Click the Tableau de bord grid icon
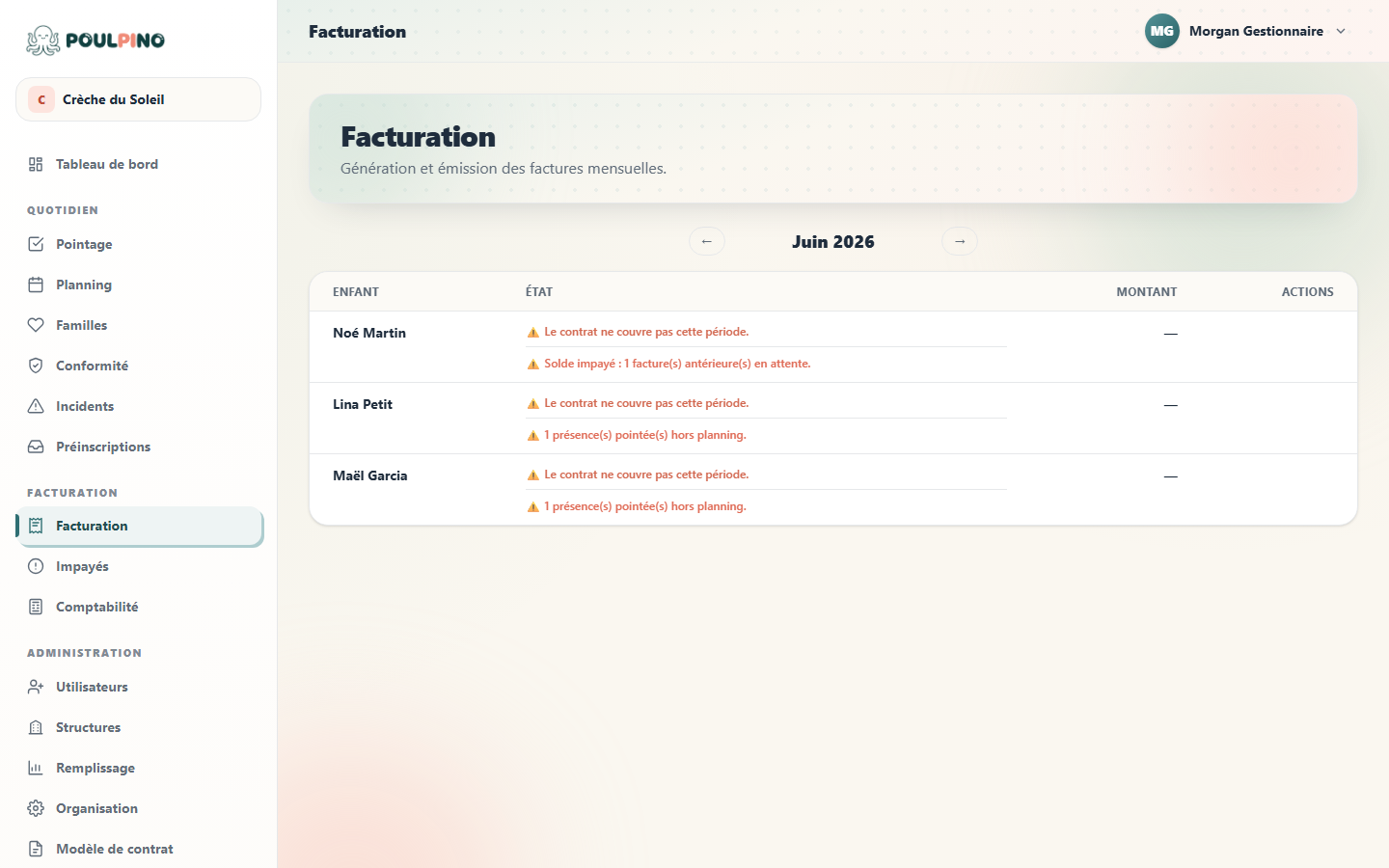 click(x=36, y=164)
